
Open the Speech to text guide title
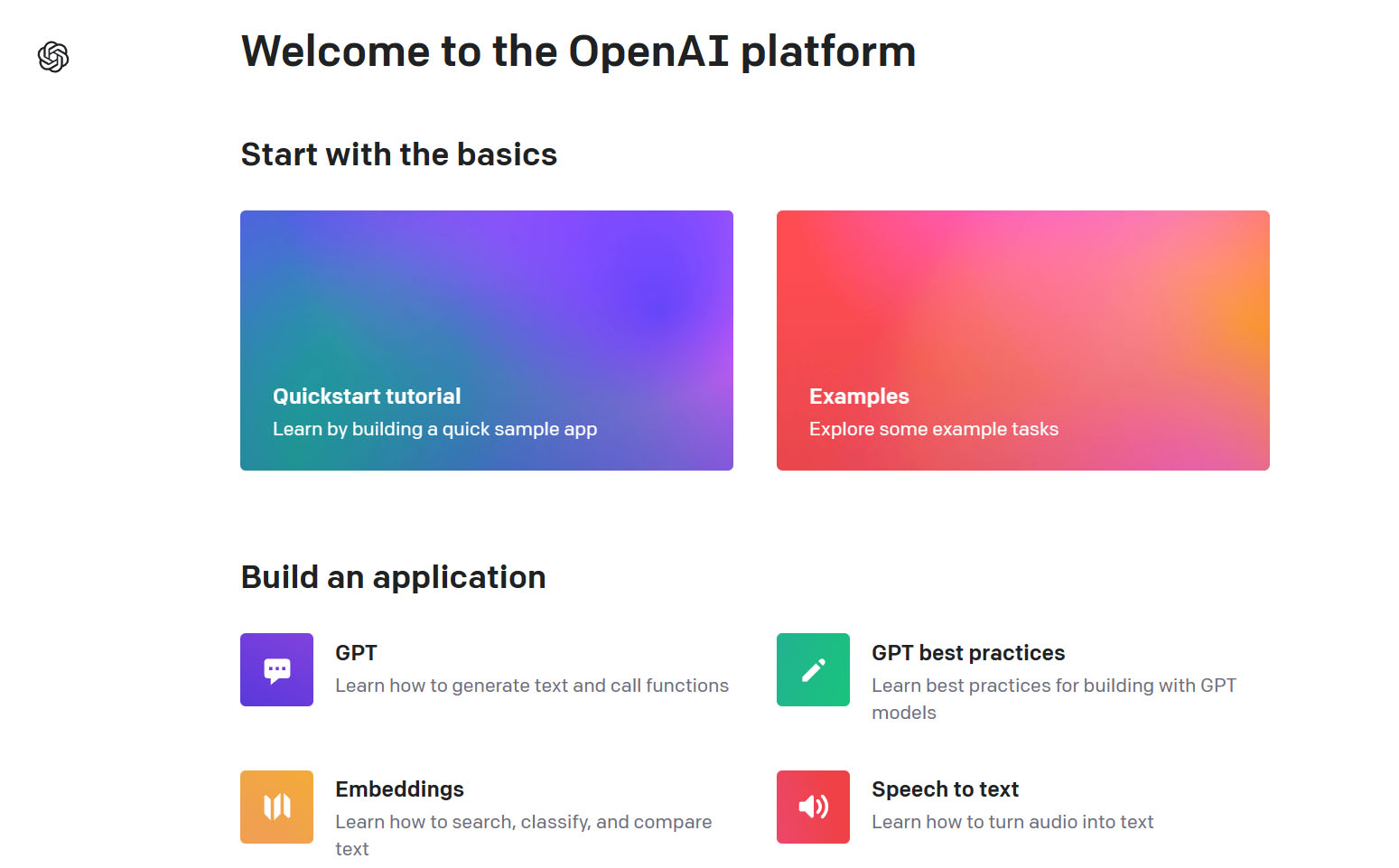(x=945, y=789)
